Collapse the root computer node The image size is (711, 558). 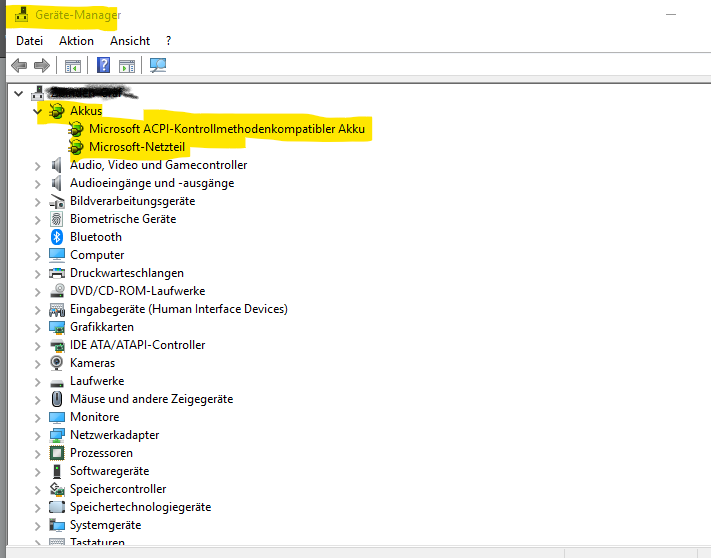(x=18, y=94)
